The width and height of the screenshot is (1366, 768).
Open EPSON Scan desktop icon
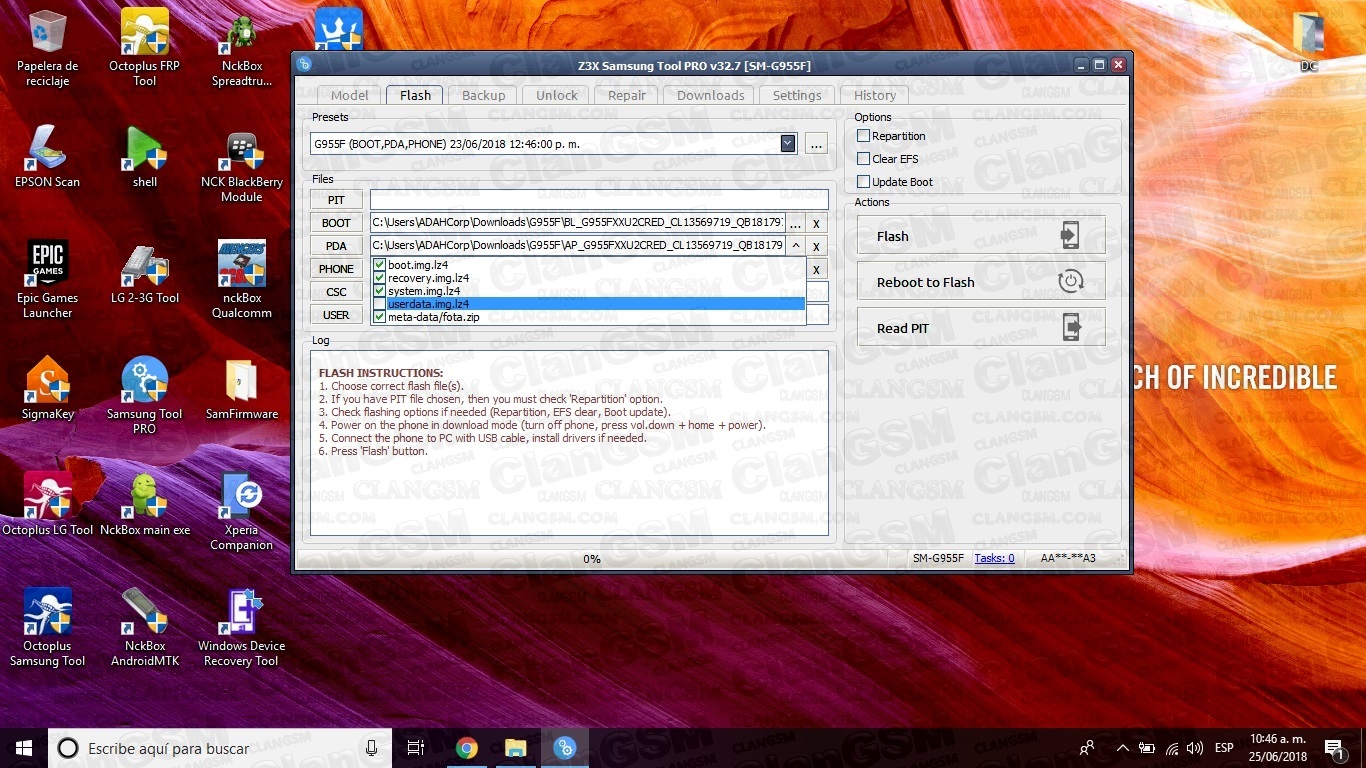(x=48, y=156)
